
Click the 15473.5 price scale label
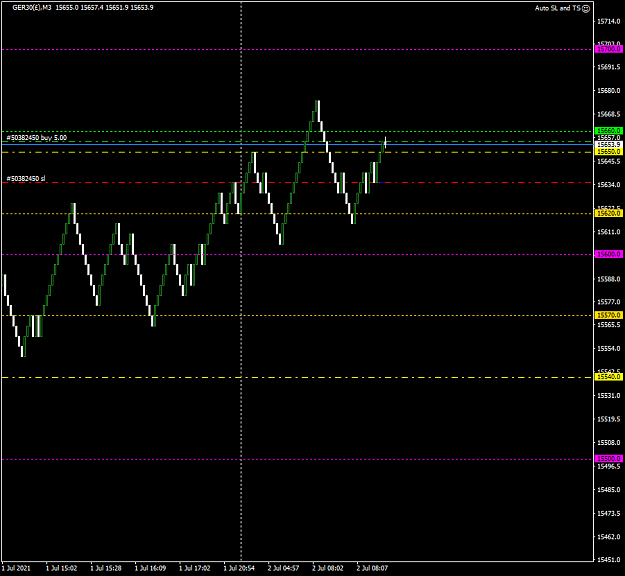click(609, 513)
